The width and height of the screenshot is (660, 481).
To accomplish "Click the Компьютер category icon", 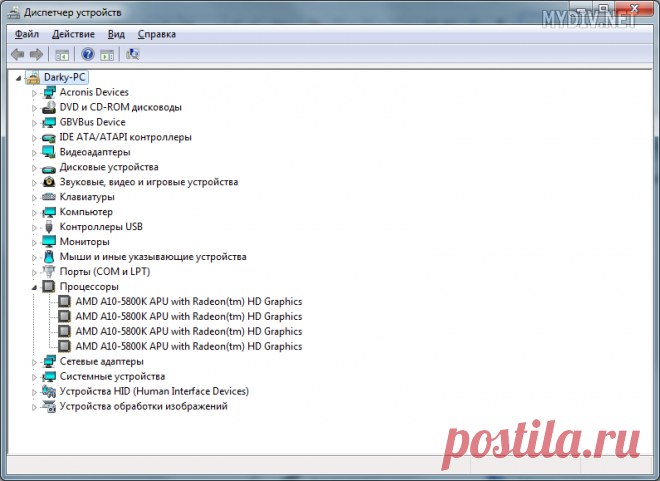I will [x=49, y=212].
